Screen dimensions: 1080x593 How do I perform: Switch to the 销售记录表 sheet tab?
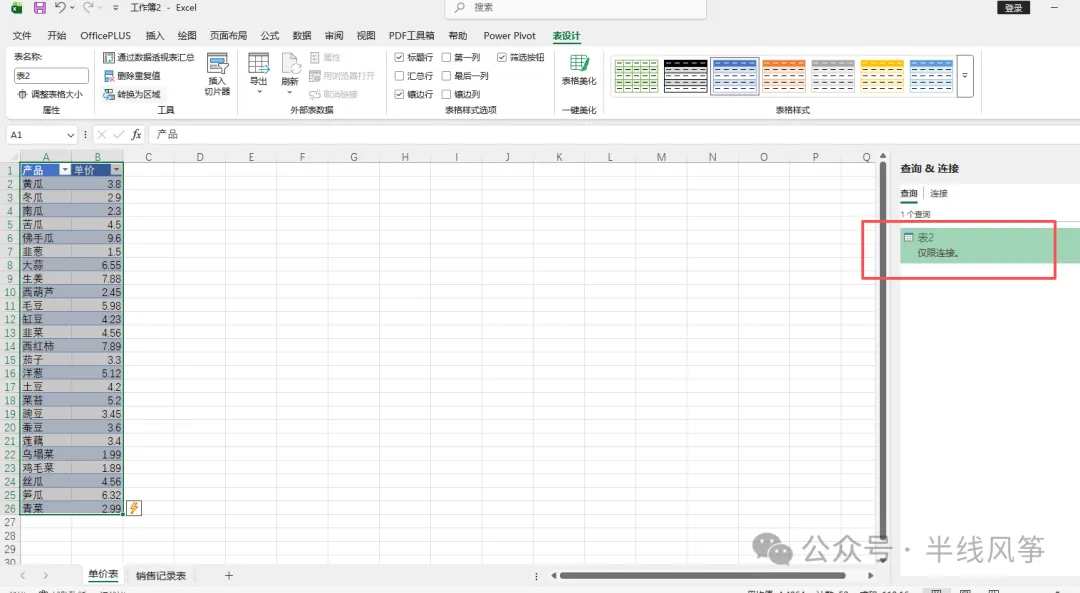[x=160, y=576]
